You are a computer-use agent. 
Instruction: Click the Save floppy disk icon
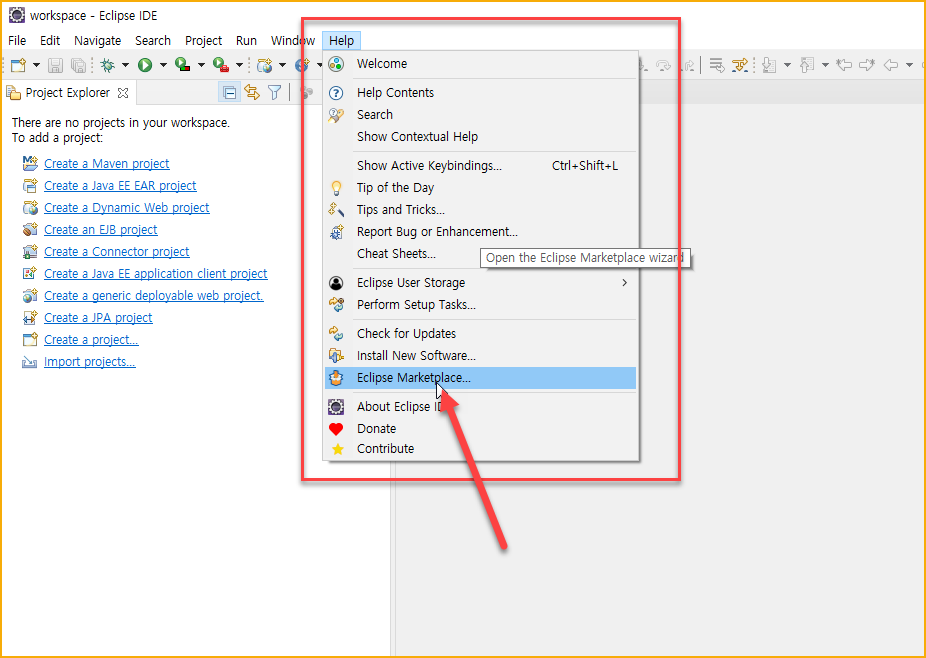(56, 65)
